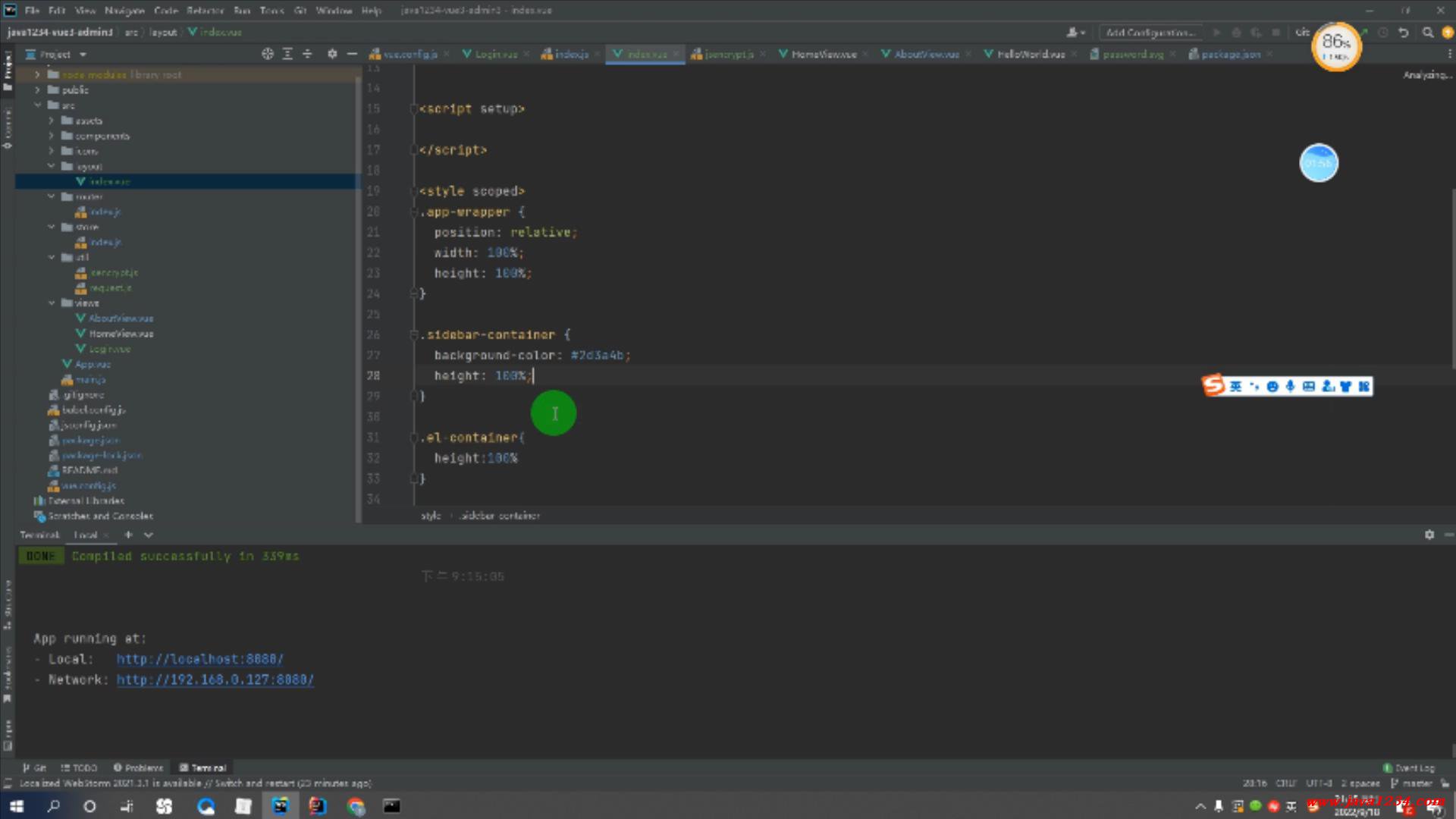Click the layout breadcrumb in navigation bar
The width and height of the screenshot is (1456, 819).
point(163,33)
